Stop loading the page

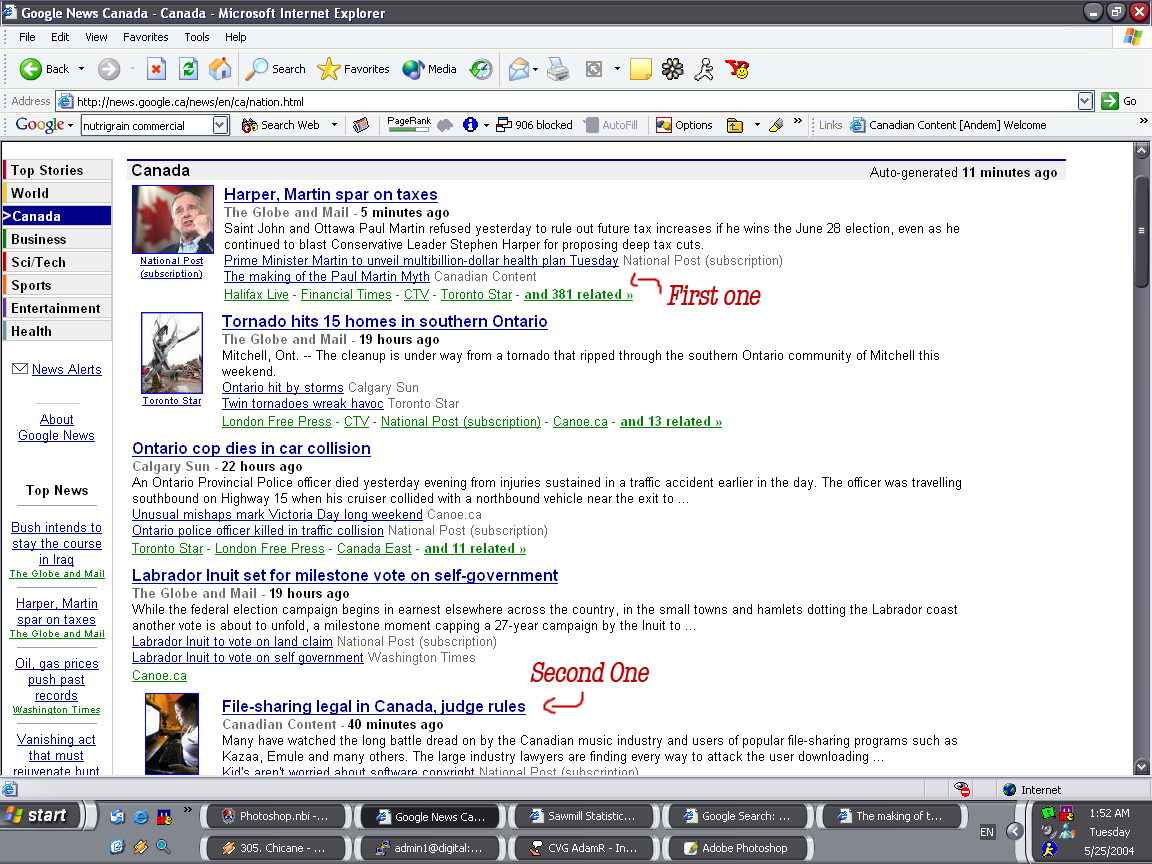[x=156, y=69]
